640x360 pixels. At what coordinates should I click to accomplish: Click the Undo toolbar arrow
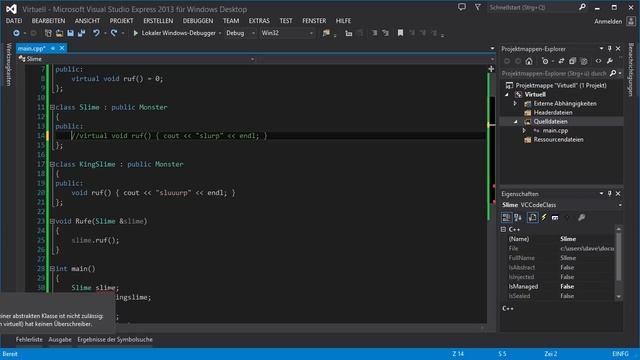96,33
